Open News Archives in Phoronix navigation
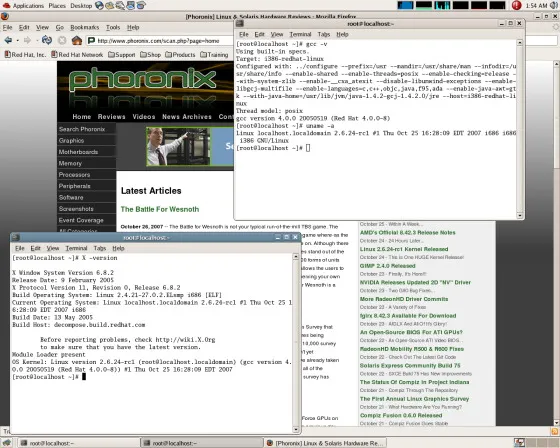The image size is (560, 448). click(x=187, y=117)
